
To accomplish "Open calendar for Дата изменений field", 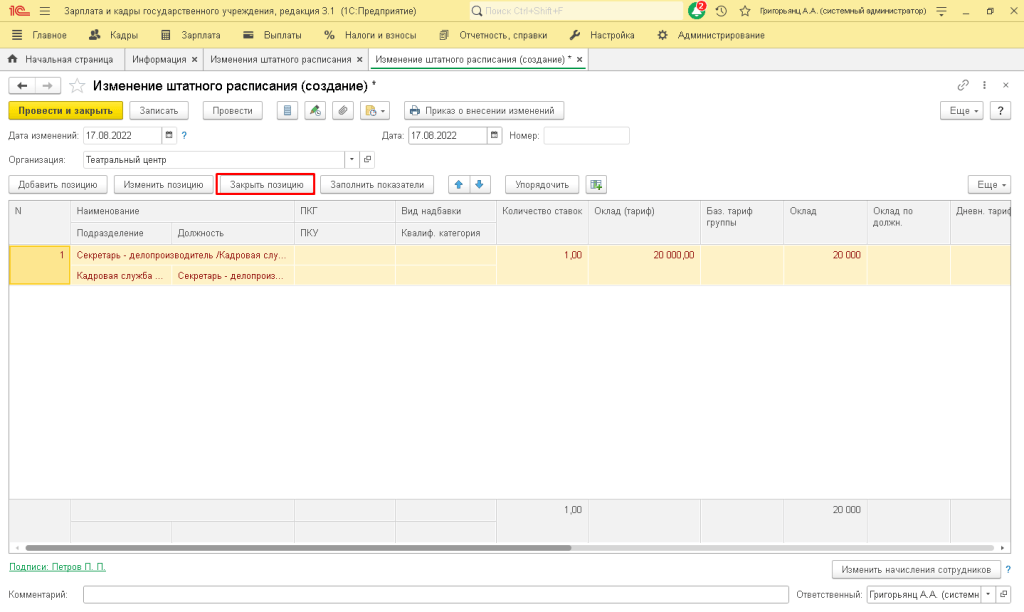I will point(168,136).
